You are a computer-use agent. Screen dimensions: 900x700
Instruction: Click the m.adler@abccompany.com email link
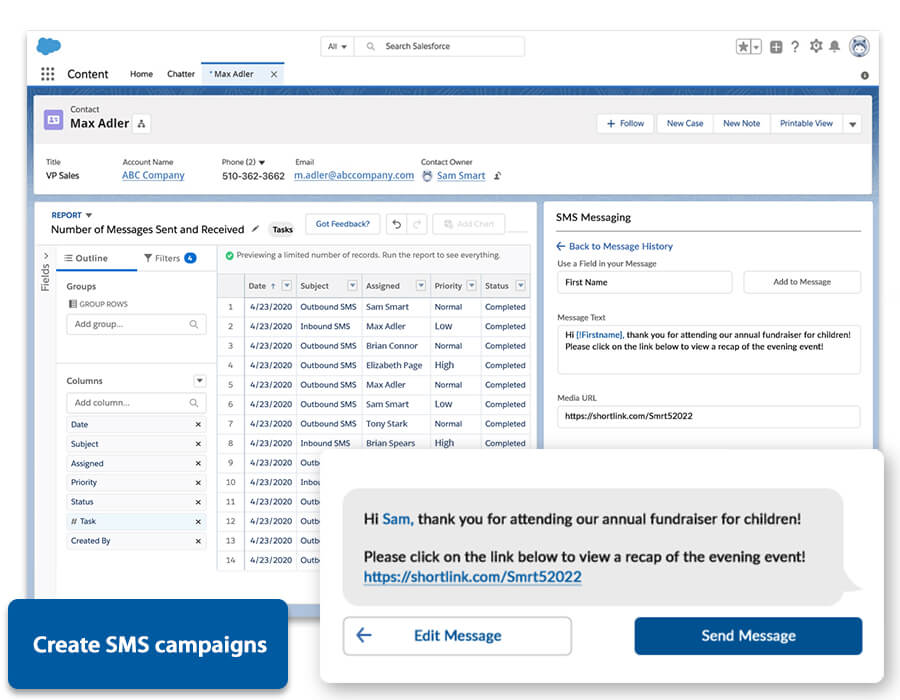pos(354,176)
